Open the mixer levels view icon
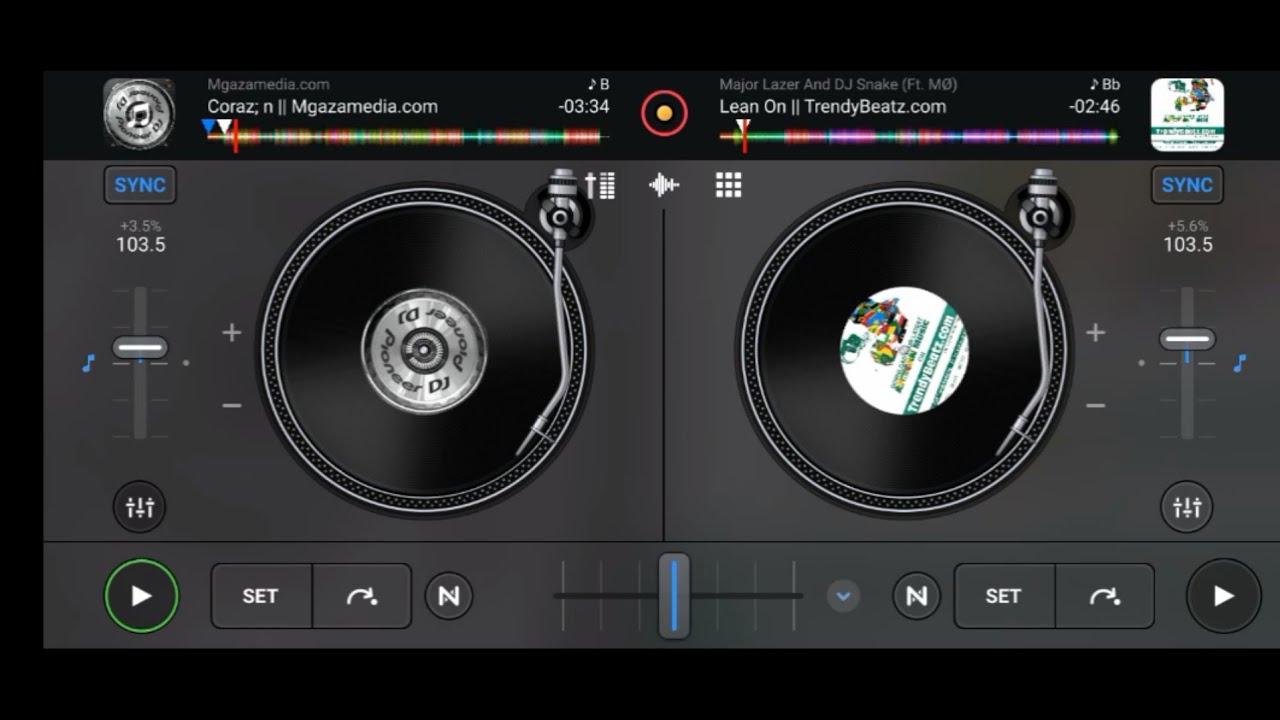Image resolution: width=1280 pixels, height=720 pixels. click(600, 185)
